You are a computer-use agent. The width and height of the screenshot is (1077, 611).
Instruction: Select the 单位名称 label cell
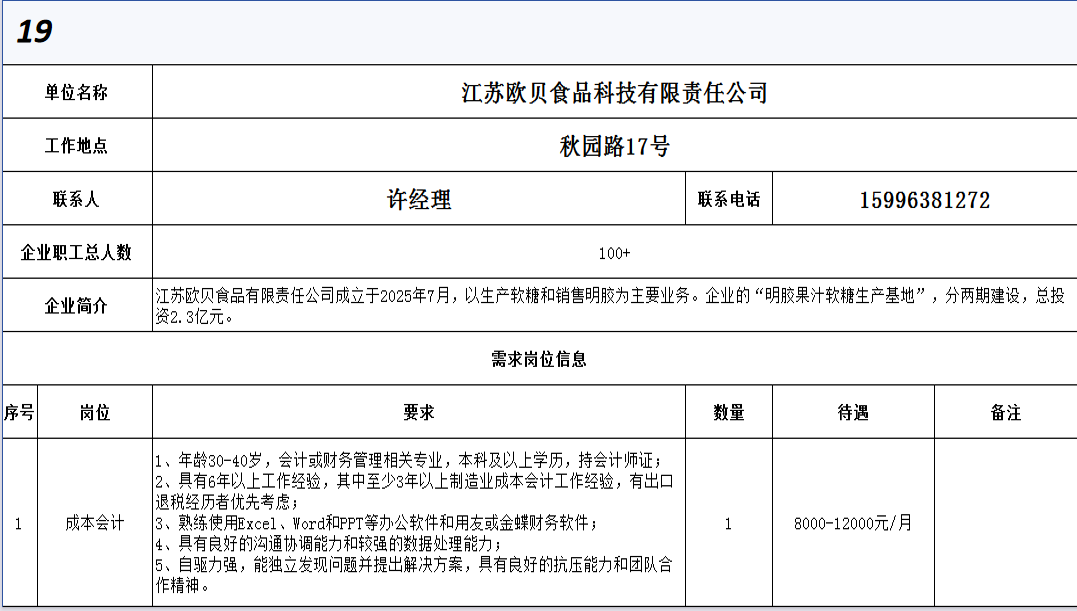76,92
